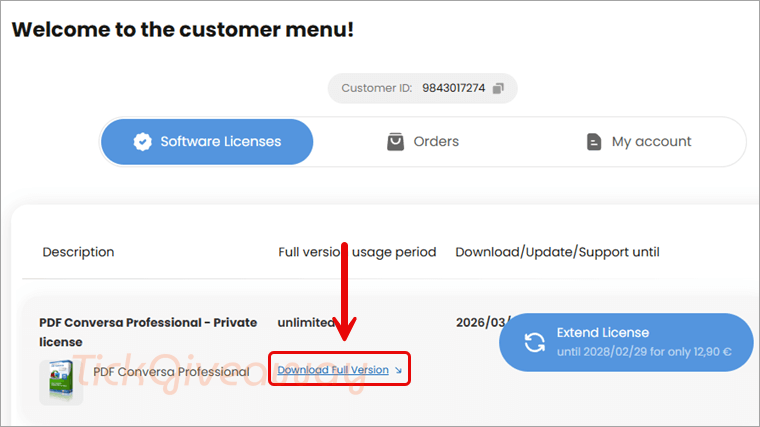
Task: Copy the customer ID with the copy icon
Action: pos(498,88)
